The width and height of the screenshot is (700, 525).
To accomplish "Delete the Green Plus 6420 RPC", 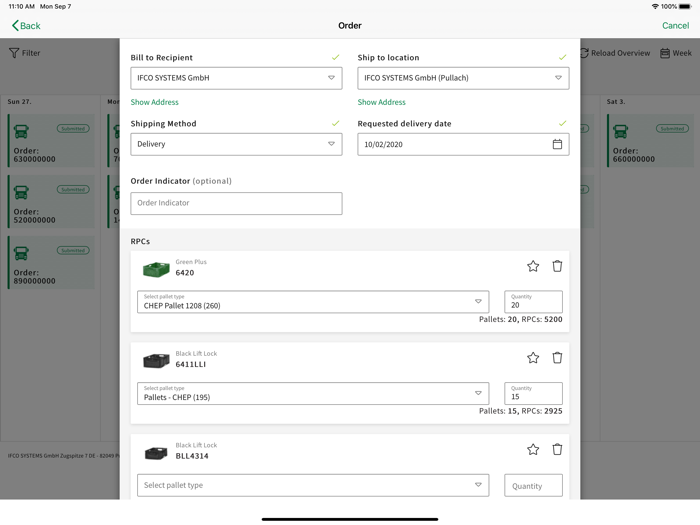I will tap(557, 267).
